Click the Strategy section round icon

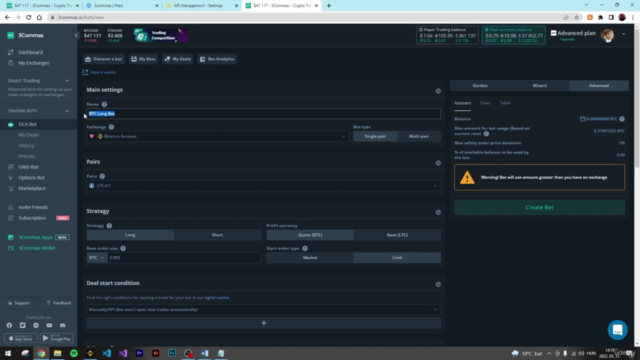[x=438, y=212]
